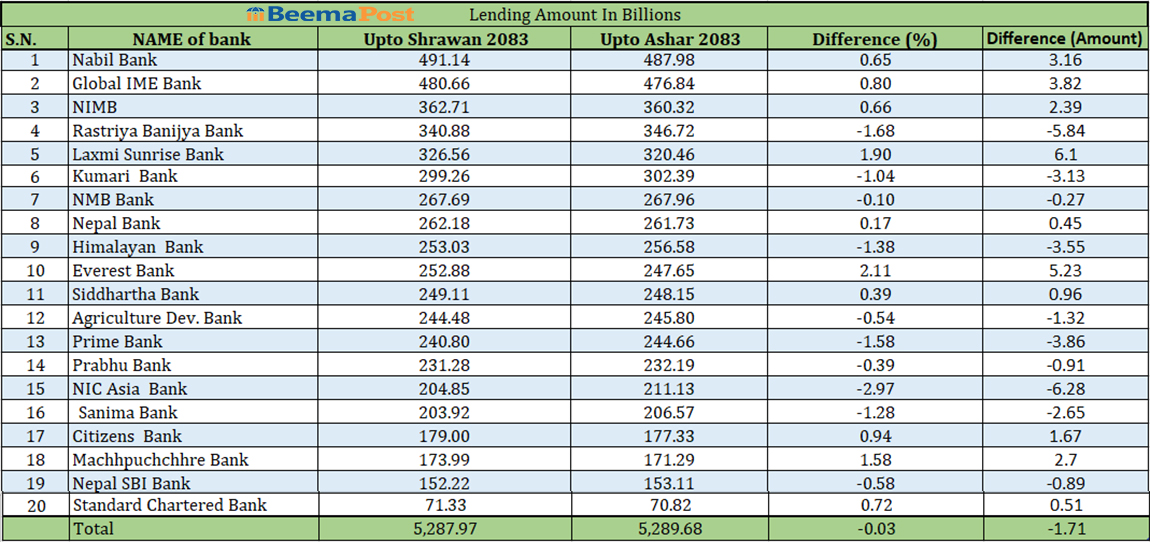This screenshot has height=542, width=1150.
Task: Click the 'Total' row label
Action: (93, 528)
